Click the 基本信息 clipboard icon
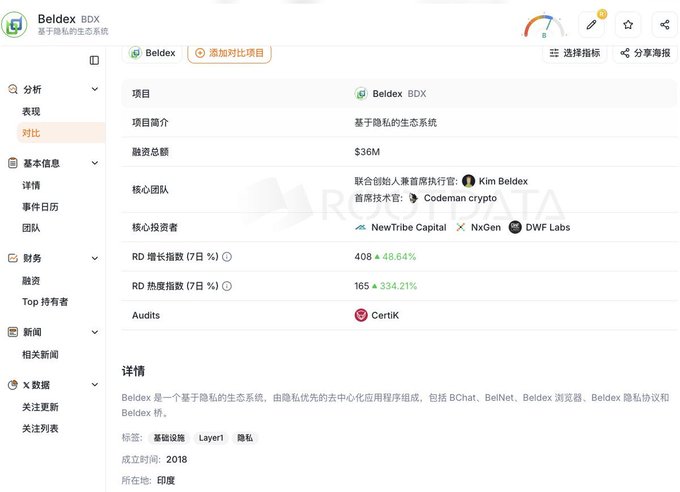 click(13, 163)
